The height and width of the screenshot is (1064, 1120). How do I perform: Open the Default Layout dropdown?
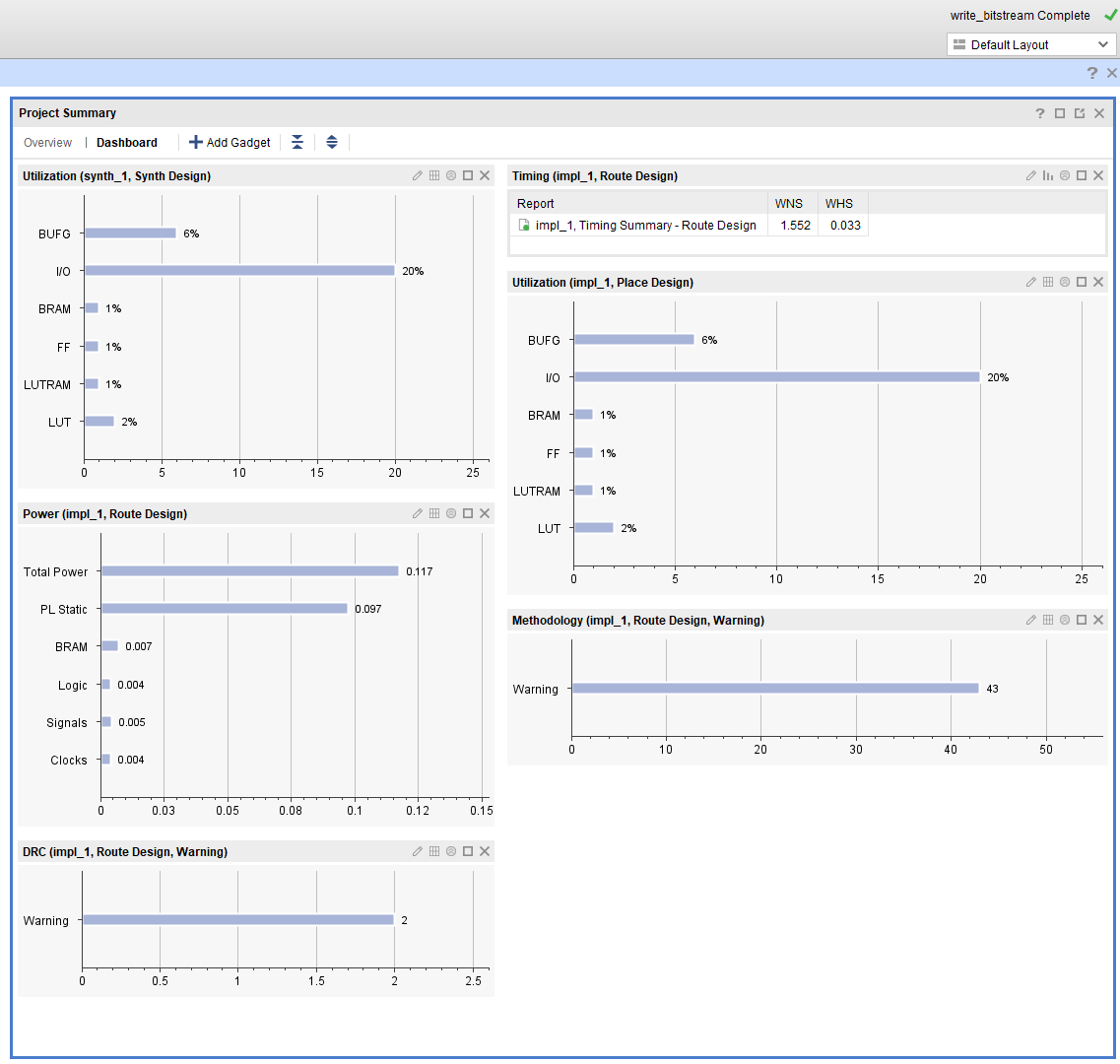tap(1031, 45)
